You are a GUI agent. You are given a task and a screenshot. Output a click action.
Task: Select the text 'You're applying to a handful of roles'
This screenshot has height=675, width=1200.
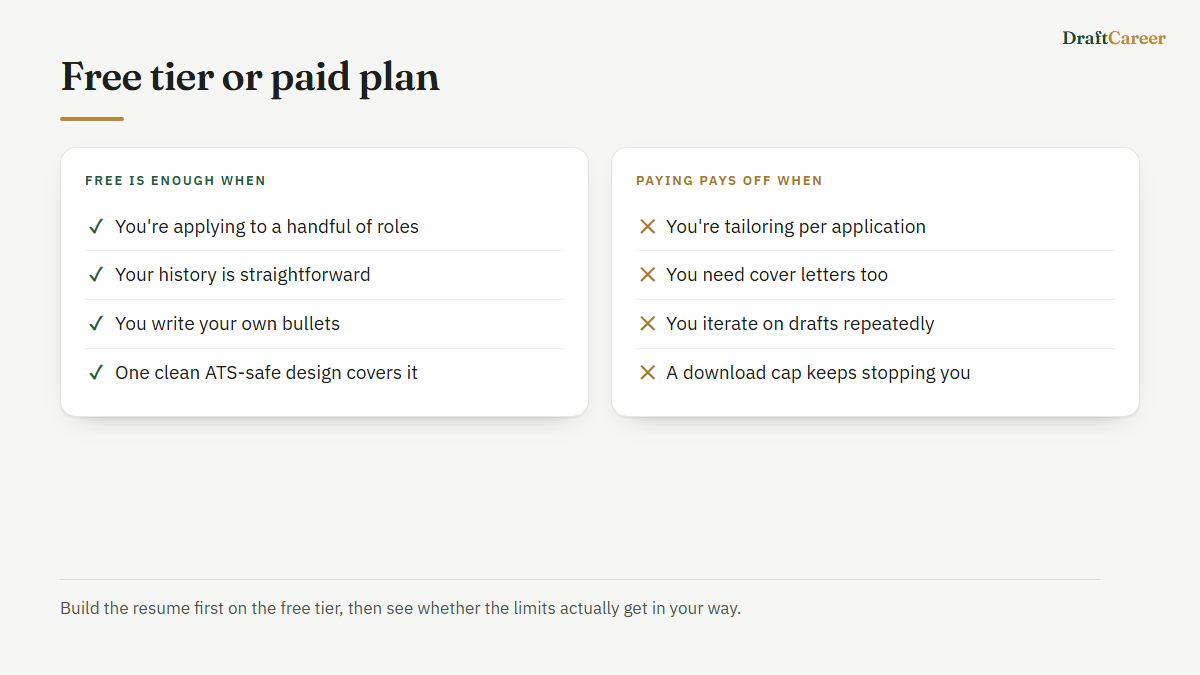point(267,227)
